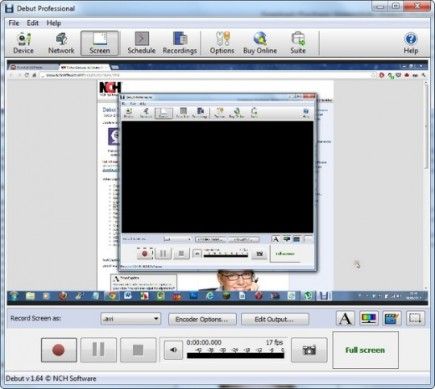
Task: Take a snapshot with the camera button
Action: (309, 350)
